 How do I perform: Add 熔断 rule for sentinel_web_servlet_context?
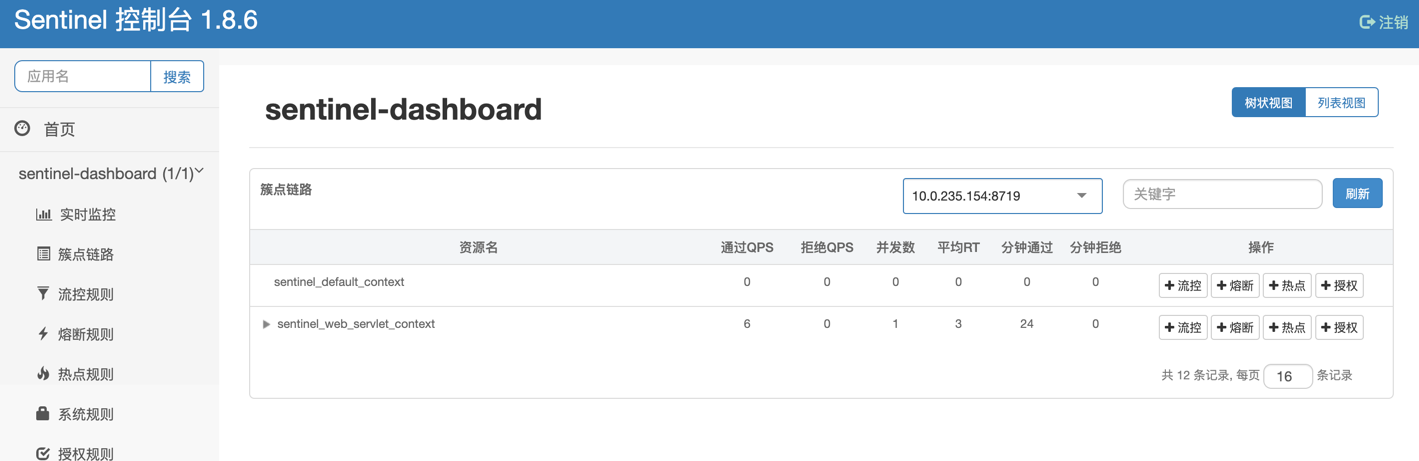[x=1235, y=328]
